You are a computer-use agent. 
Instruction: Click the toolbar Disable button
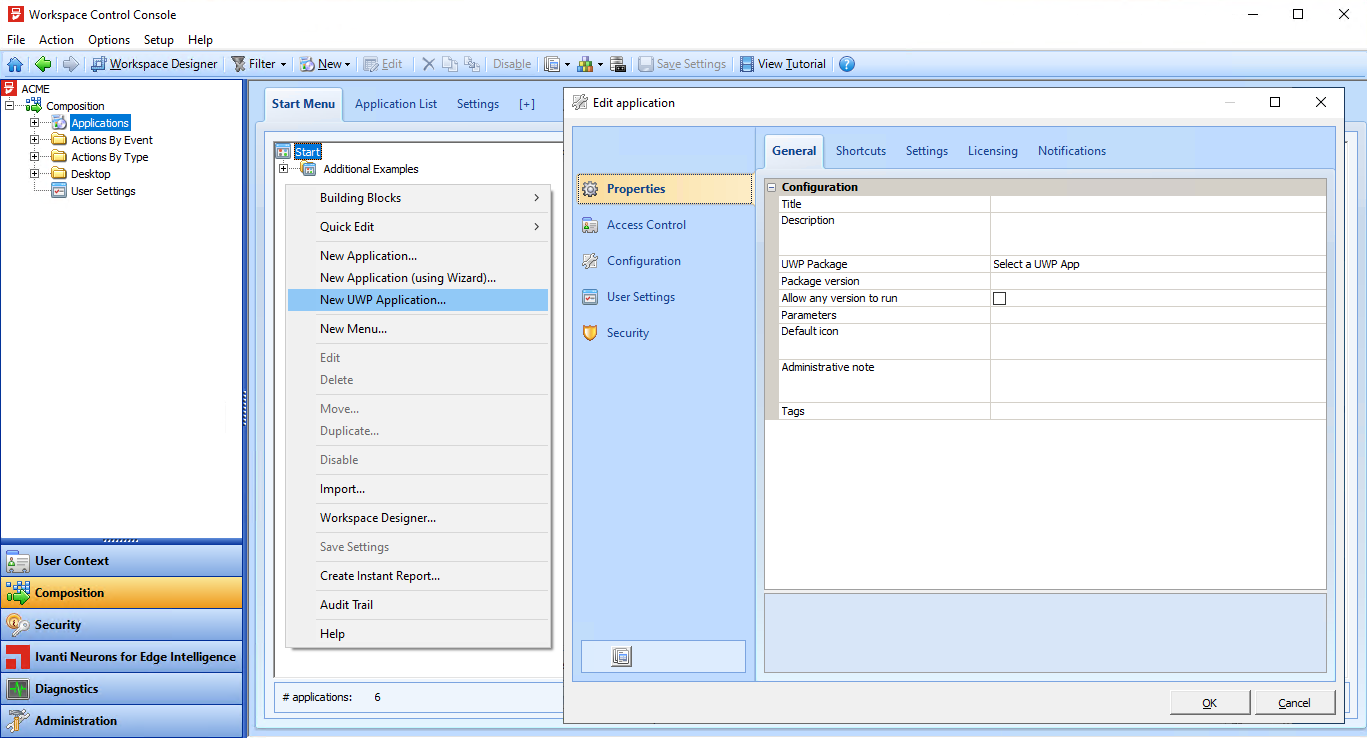click(512, 64)
